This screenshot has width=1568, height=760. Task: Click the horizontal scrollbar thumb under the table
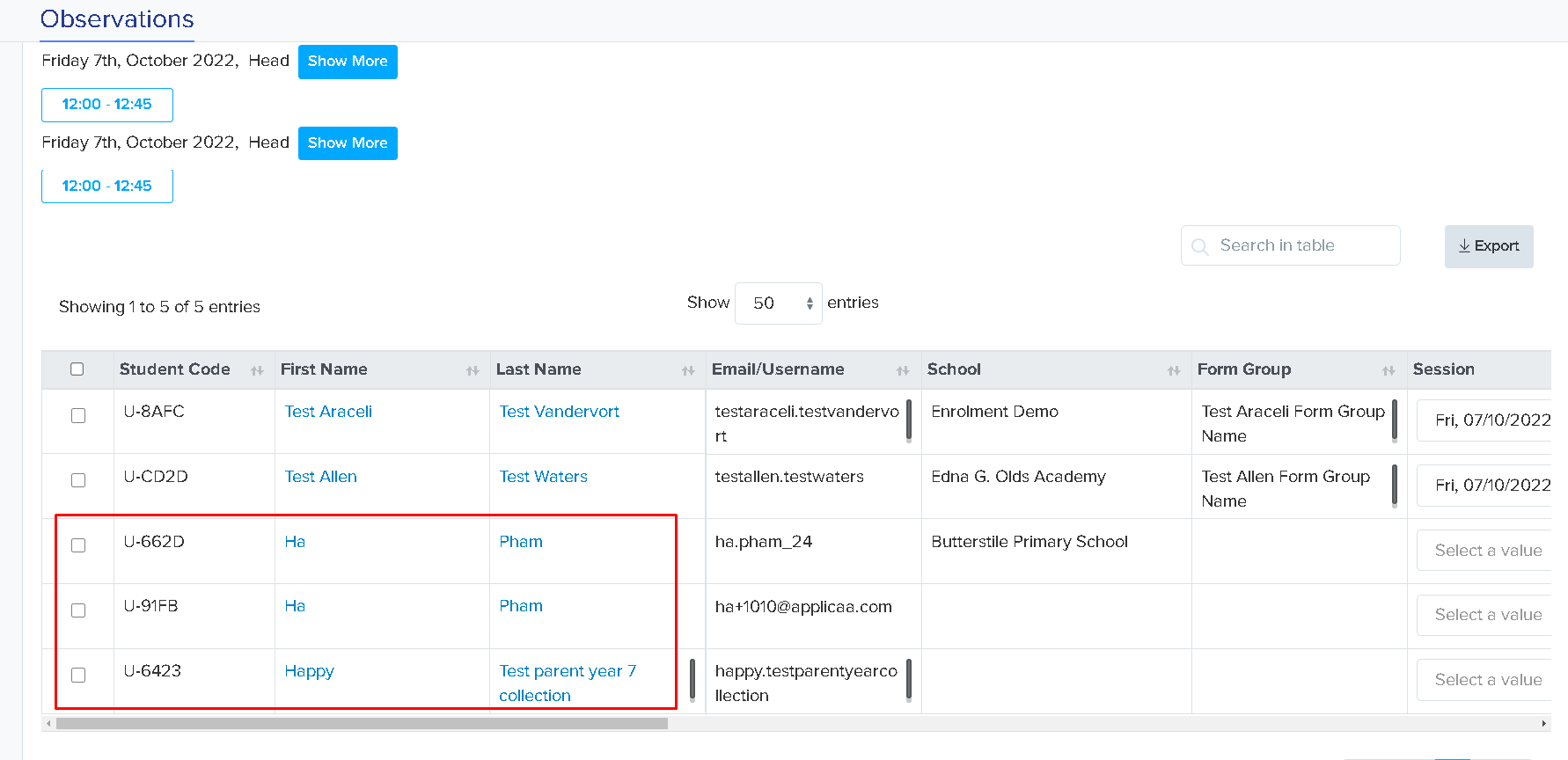click(362, 724)
